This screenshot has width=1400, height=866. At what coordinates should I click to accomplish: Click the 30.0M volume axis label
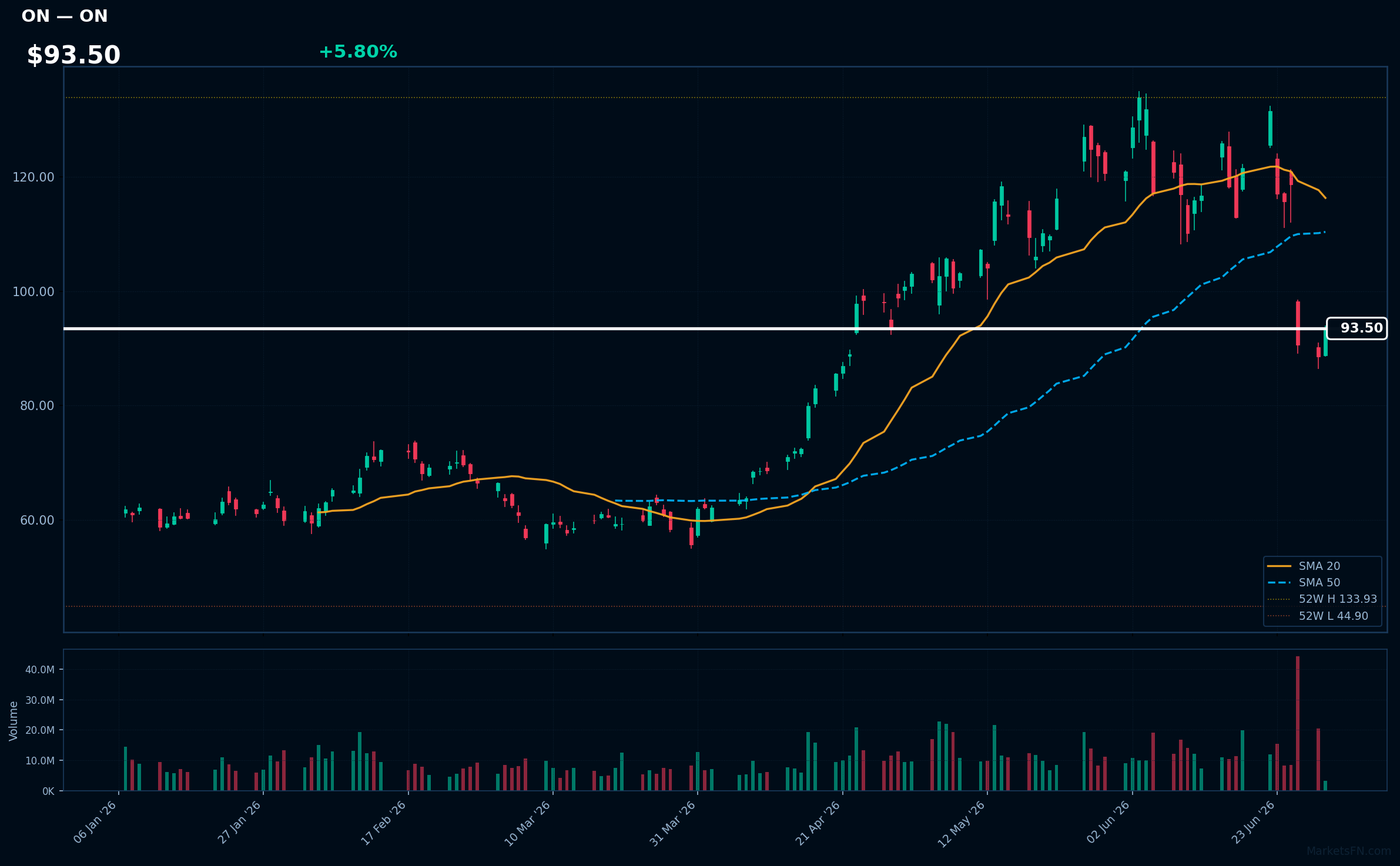point(40,700)
